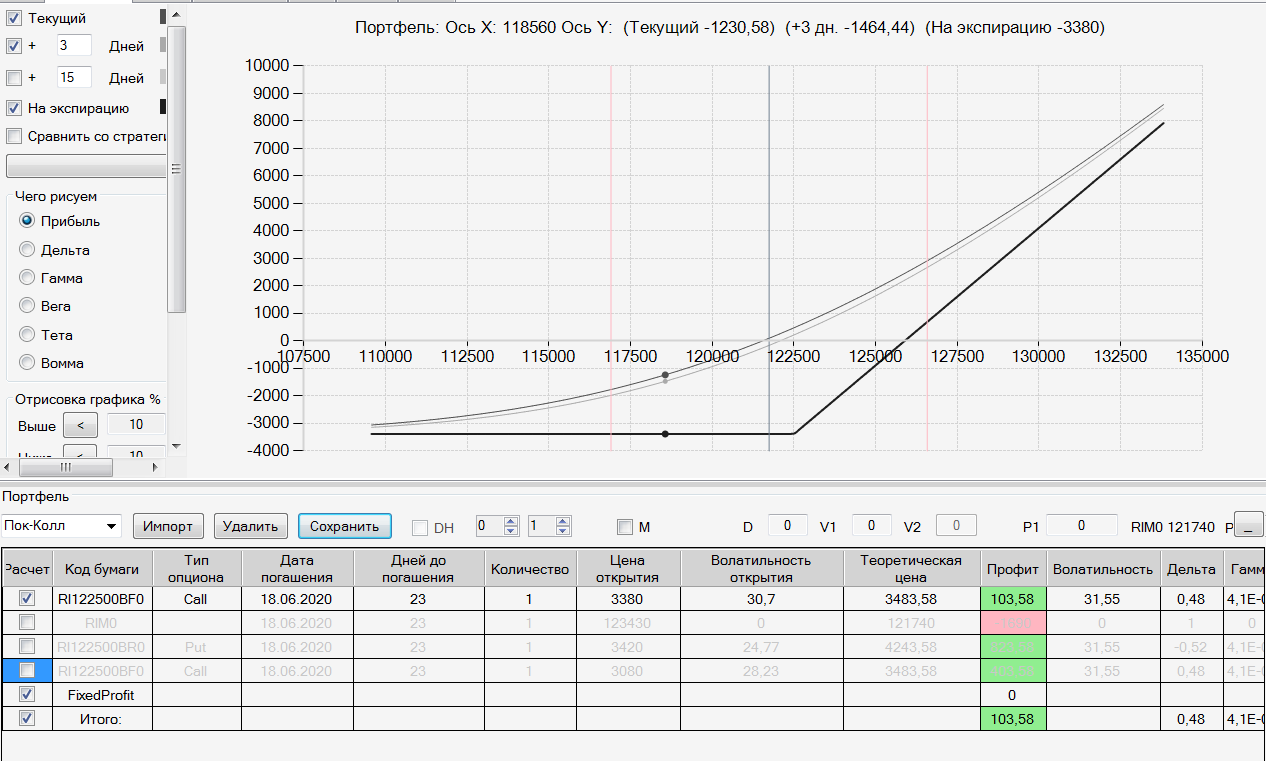The image size is (1266, 761).
Task: Check Расчет box for Call row priced 3080
Action: [27, 670]
